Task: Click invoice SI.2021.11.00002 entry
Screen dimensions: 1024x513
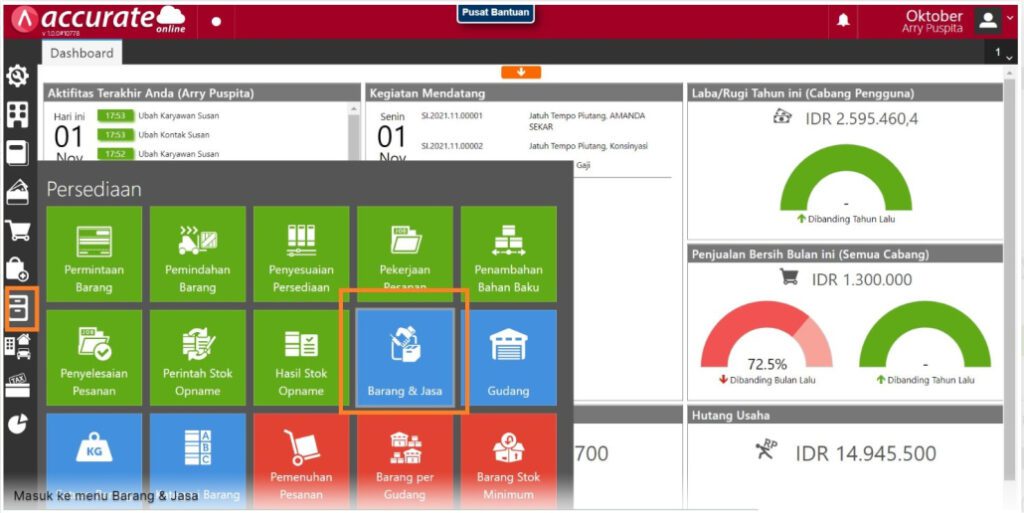Action: [451, 146]
